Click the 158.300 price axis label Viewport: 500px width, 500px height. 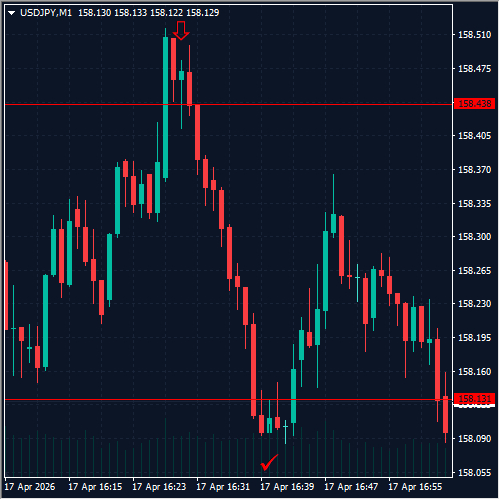pyautogui.click(x=474, y=237)
